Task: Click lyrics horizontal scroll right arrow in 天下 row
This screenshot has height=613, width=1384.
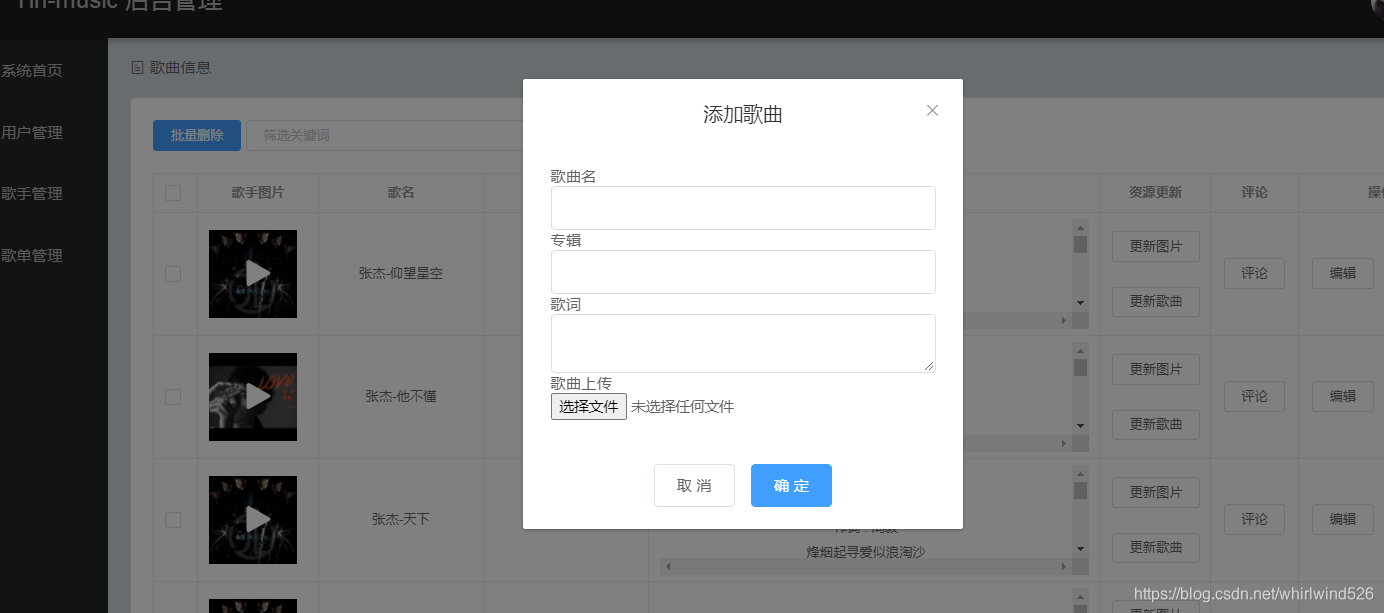Action: point(1064,566)
